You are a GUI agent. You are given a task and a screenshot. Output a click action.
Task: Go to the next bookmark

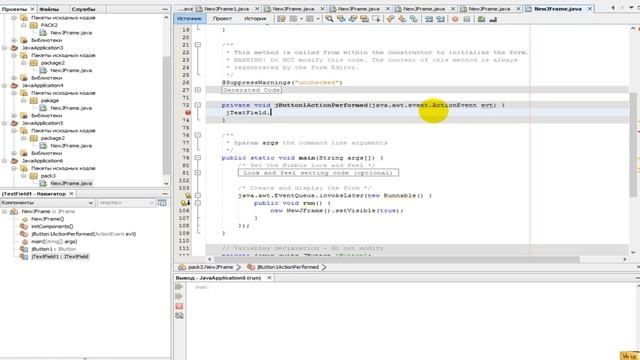pos(402,19)
